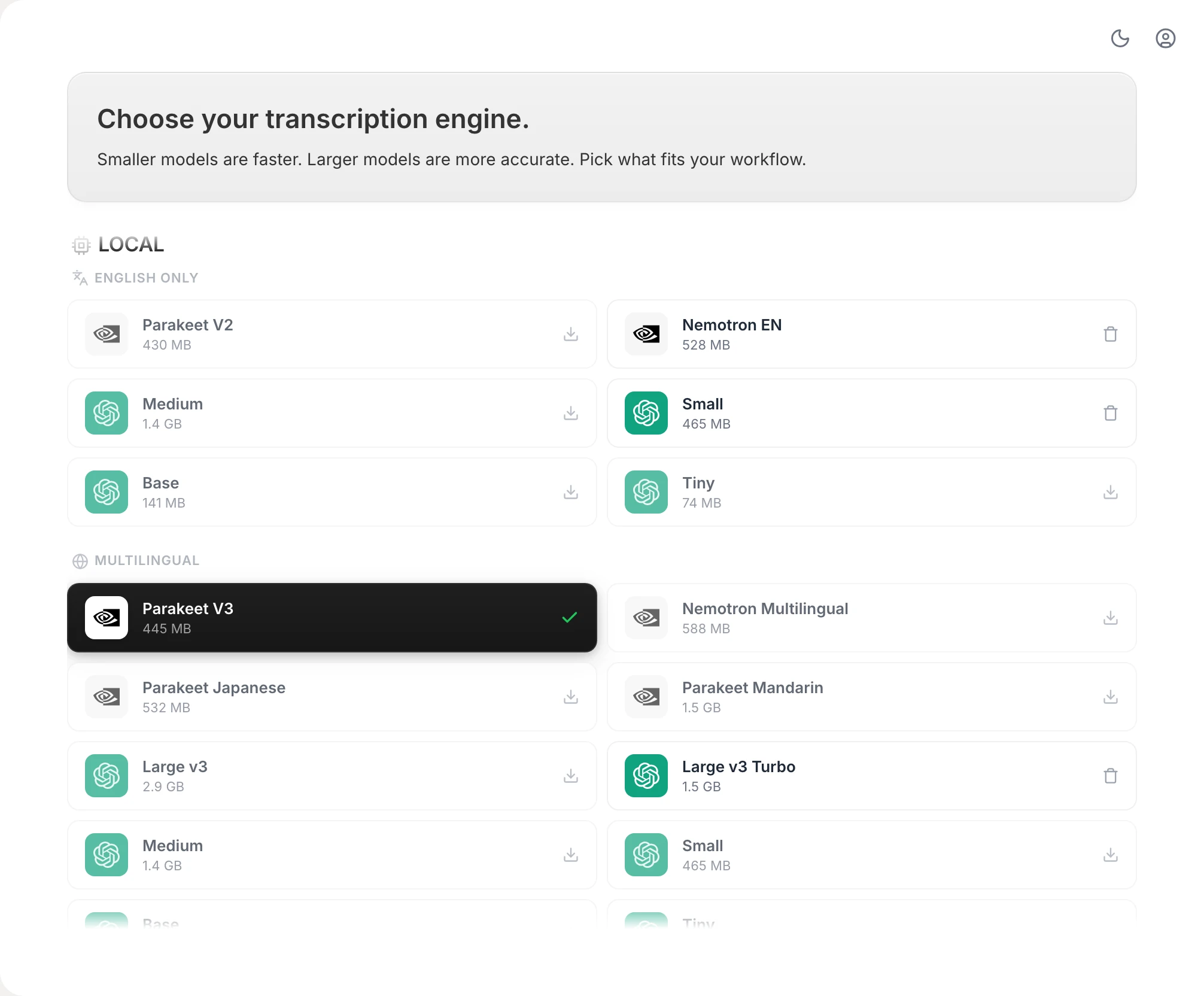Image resolution: width=1204 pixels, height=996 pixels.
Task: Download the Nemotron Multilingual model
Action: click(x=1111, y=618)
